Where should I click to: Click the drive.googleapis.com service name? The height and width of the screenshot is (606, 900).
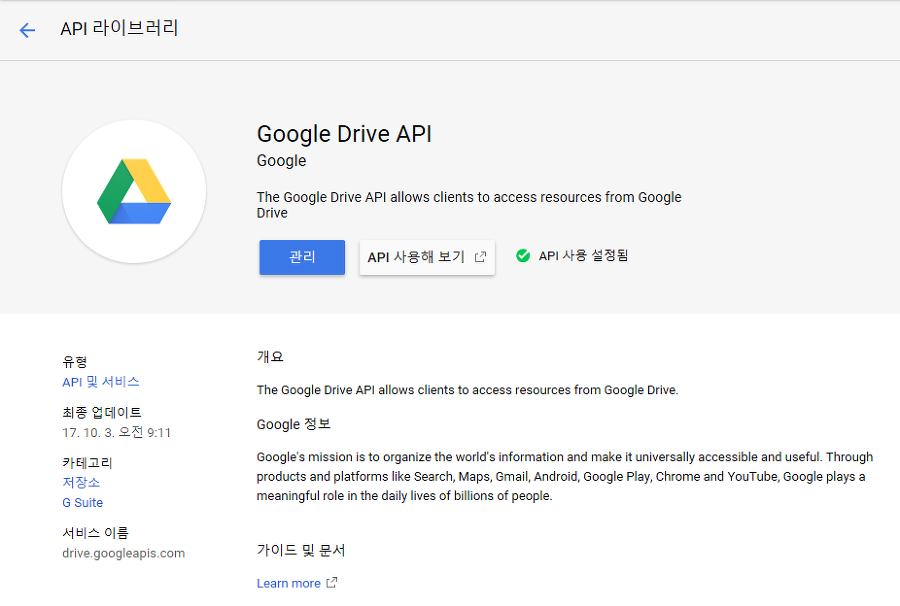(x=123, y=553)
